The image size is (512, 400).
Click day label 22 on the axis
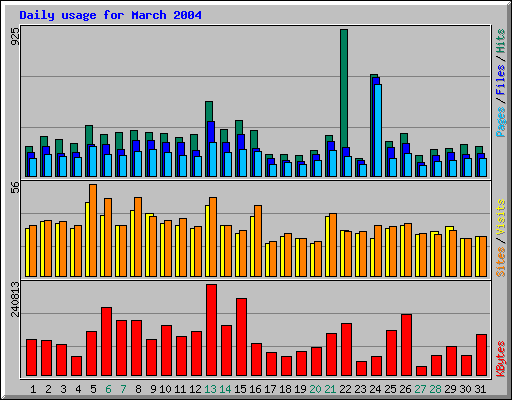(x=345, y=389)
